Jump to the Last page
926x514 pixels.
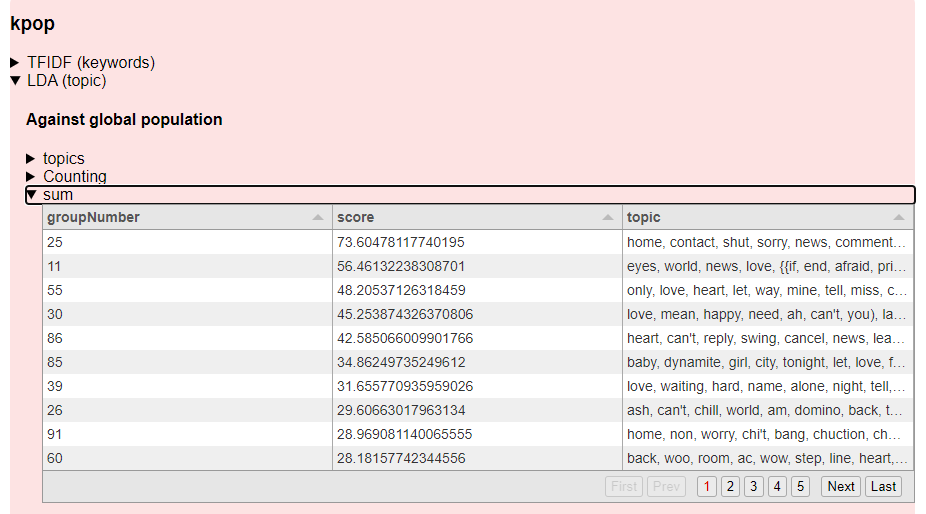click(883, 486)
